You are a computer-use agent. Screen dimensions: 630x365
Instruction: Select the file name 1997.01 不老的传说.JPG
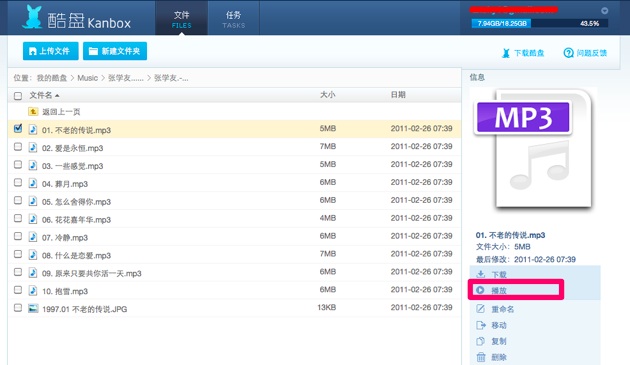click(x=84, y=309)
